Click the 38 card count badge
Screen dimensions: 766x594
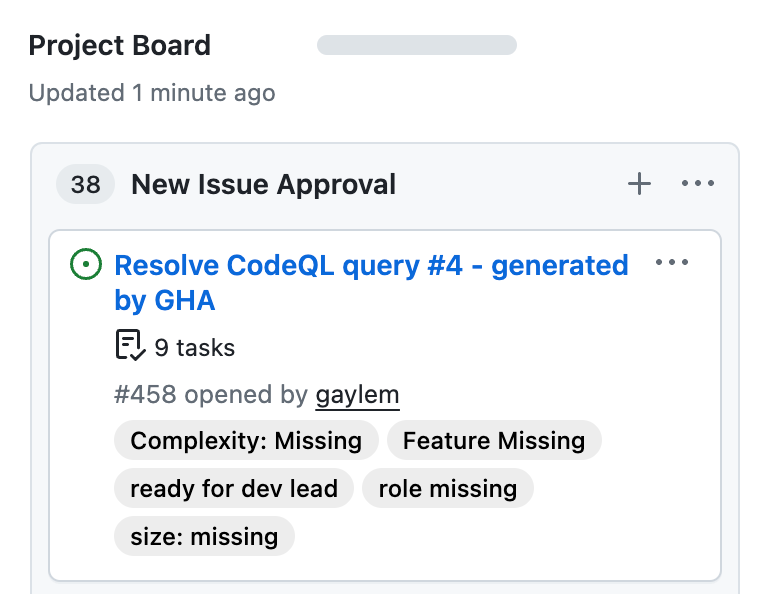click(86, 185)
